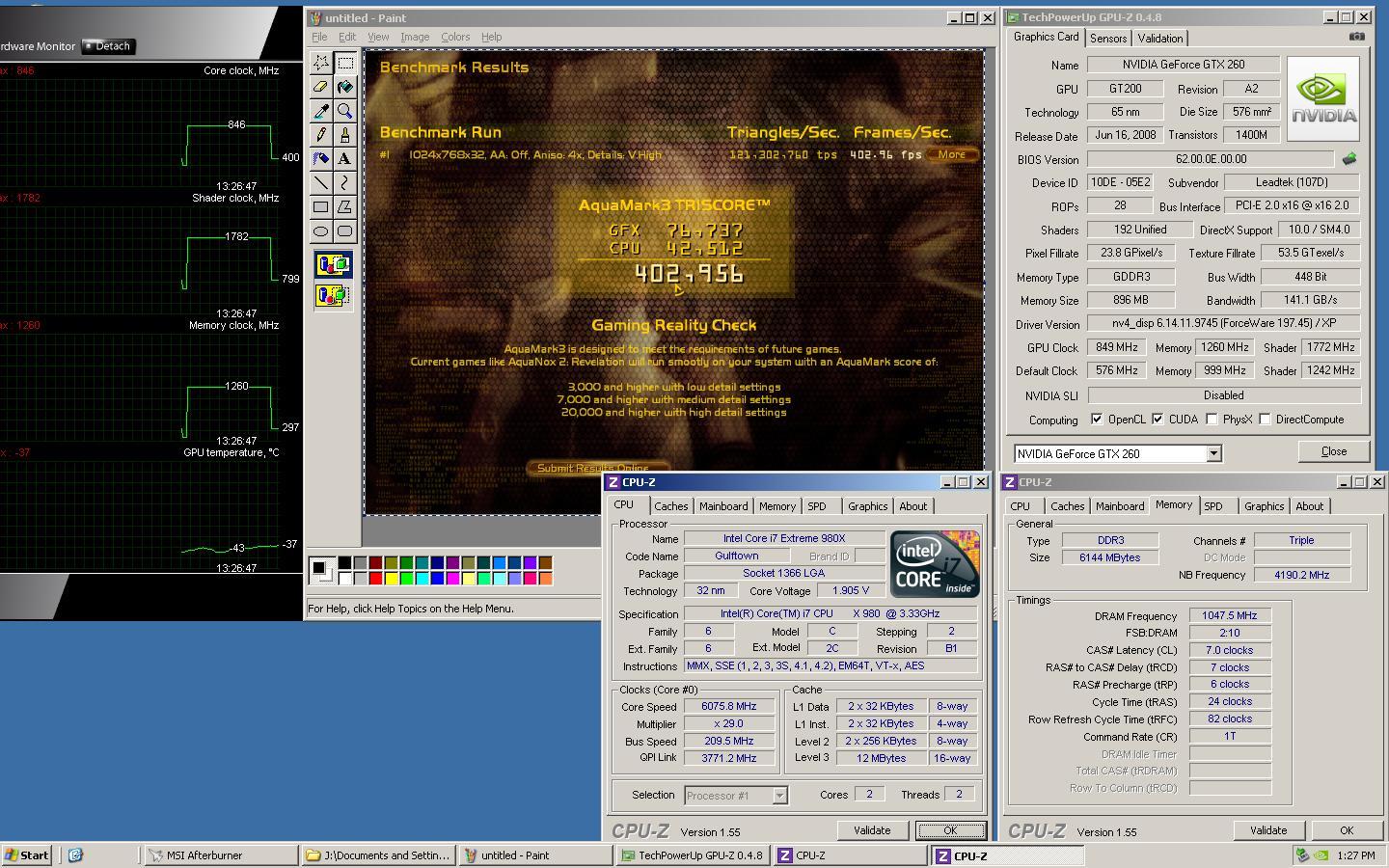This screenshot has width=1389, height=868.
Task: Click the Close button in GPU-Z
Action: click(1334, 451)
